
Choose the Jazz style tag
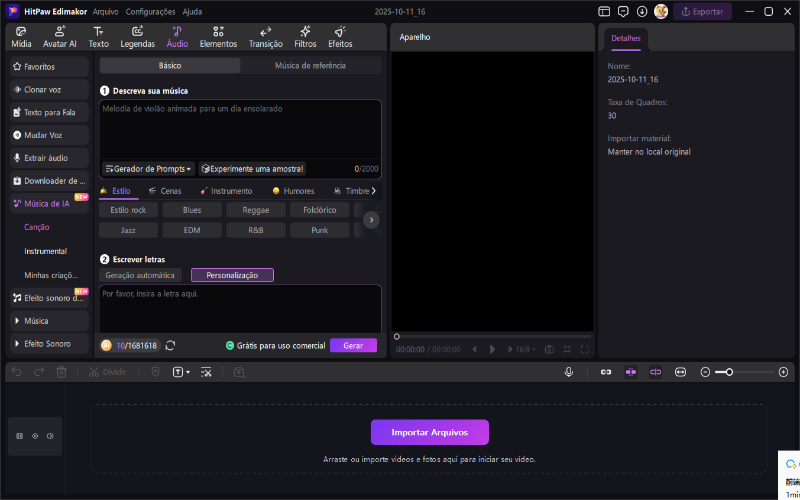click(128, 230)
